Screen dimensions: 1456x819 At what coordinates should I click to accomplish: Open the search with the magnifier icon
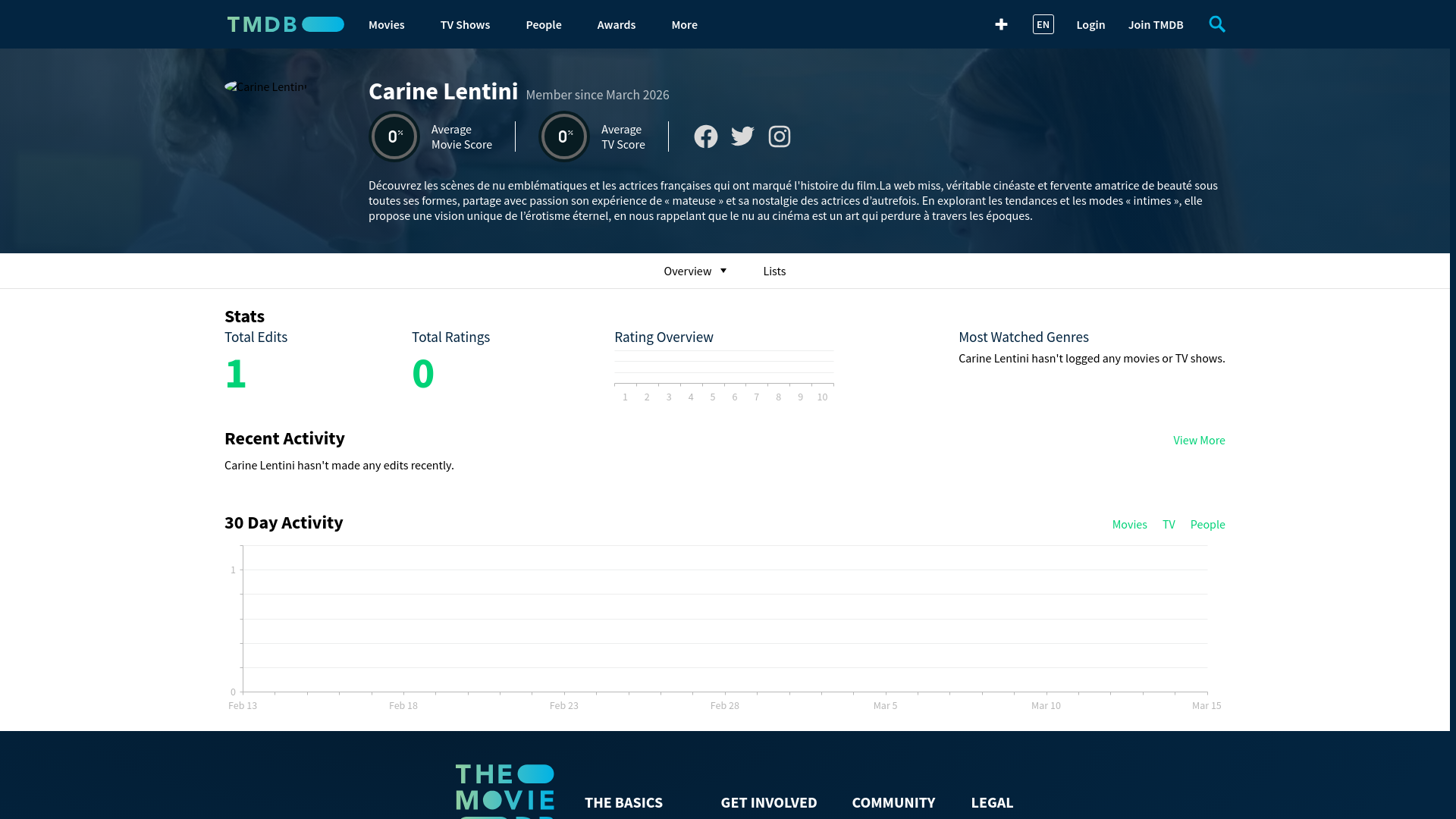pyautogui.click(x=1217, y=24)
